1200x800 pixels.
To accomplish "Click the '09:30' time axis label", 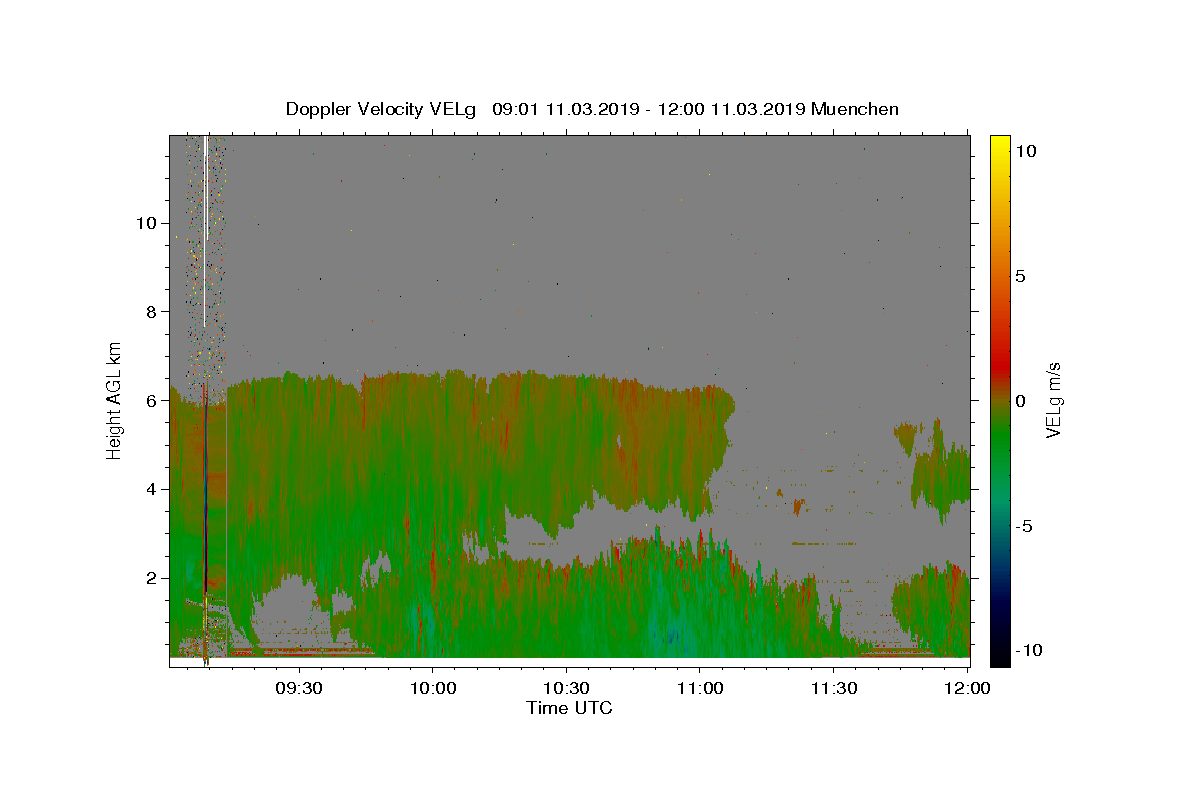I will [x=299, y=688].
